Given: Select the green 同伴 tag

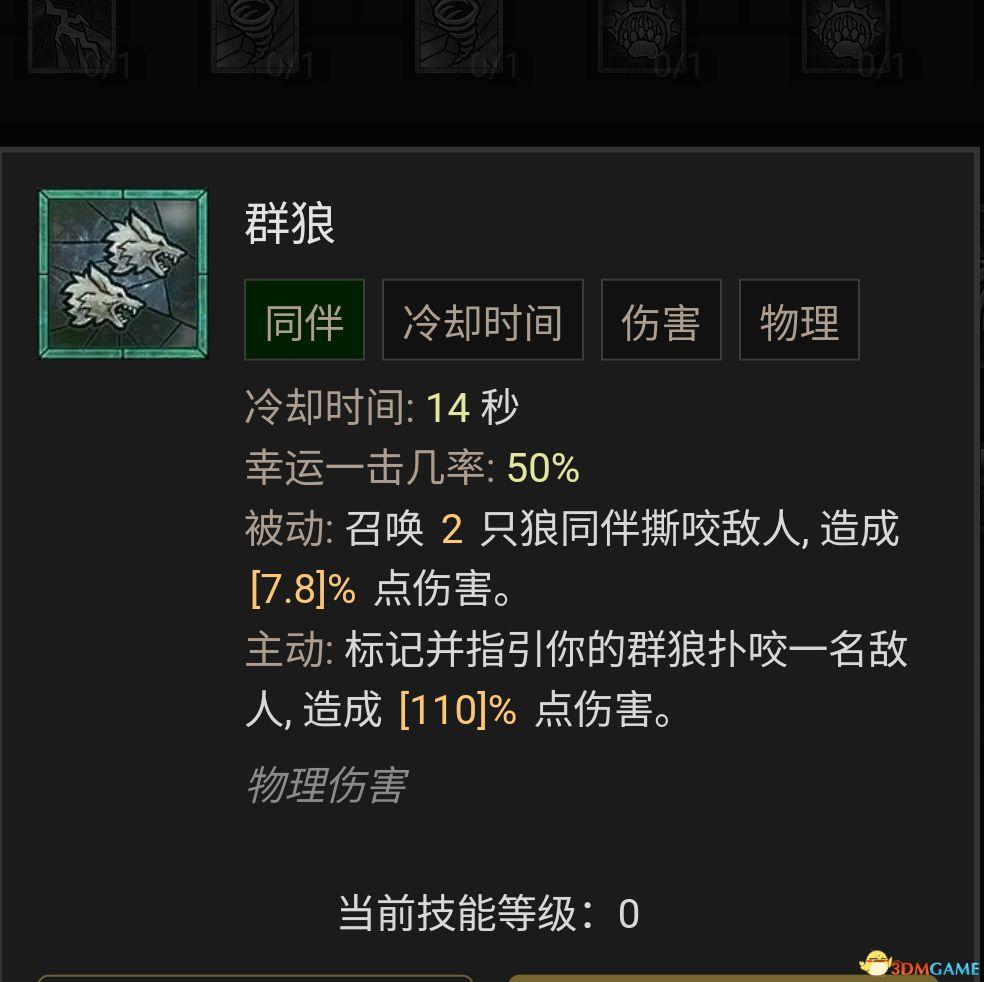Looking at the screenshot, I should [304, 320].
